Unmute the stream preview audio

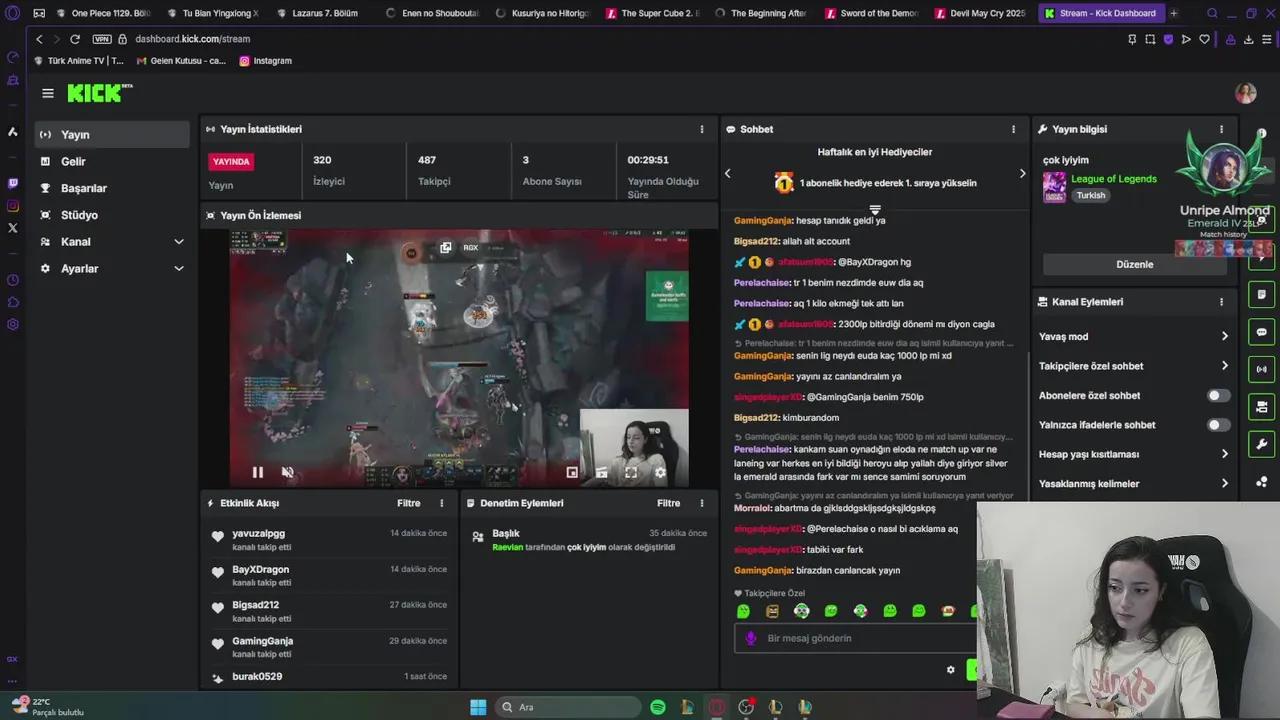[287, 472]
